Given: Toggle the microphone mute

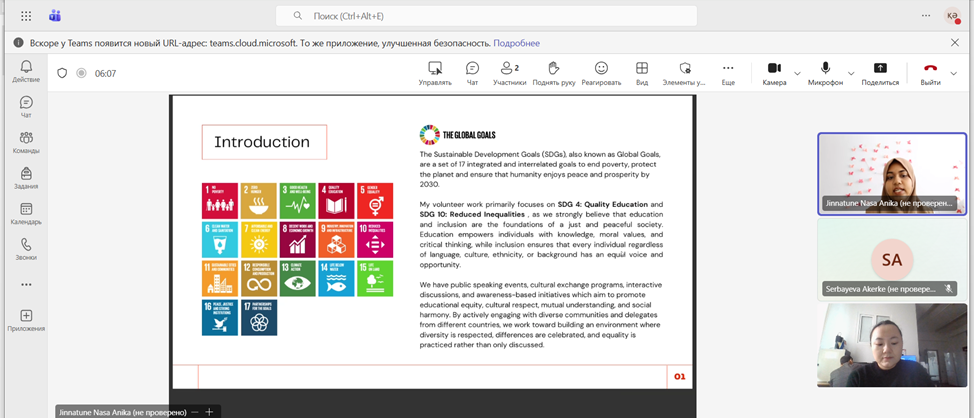Looking at the screenshot, I should coord(825,73).
